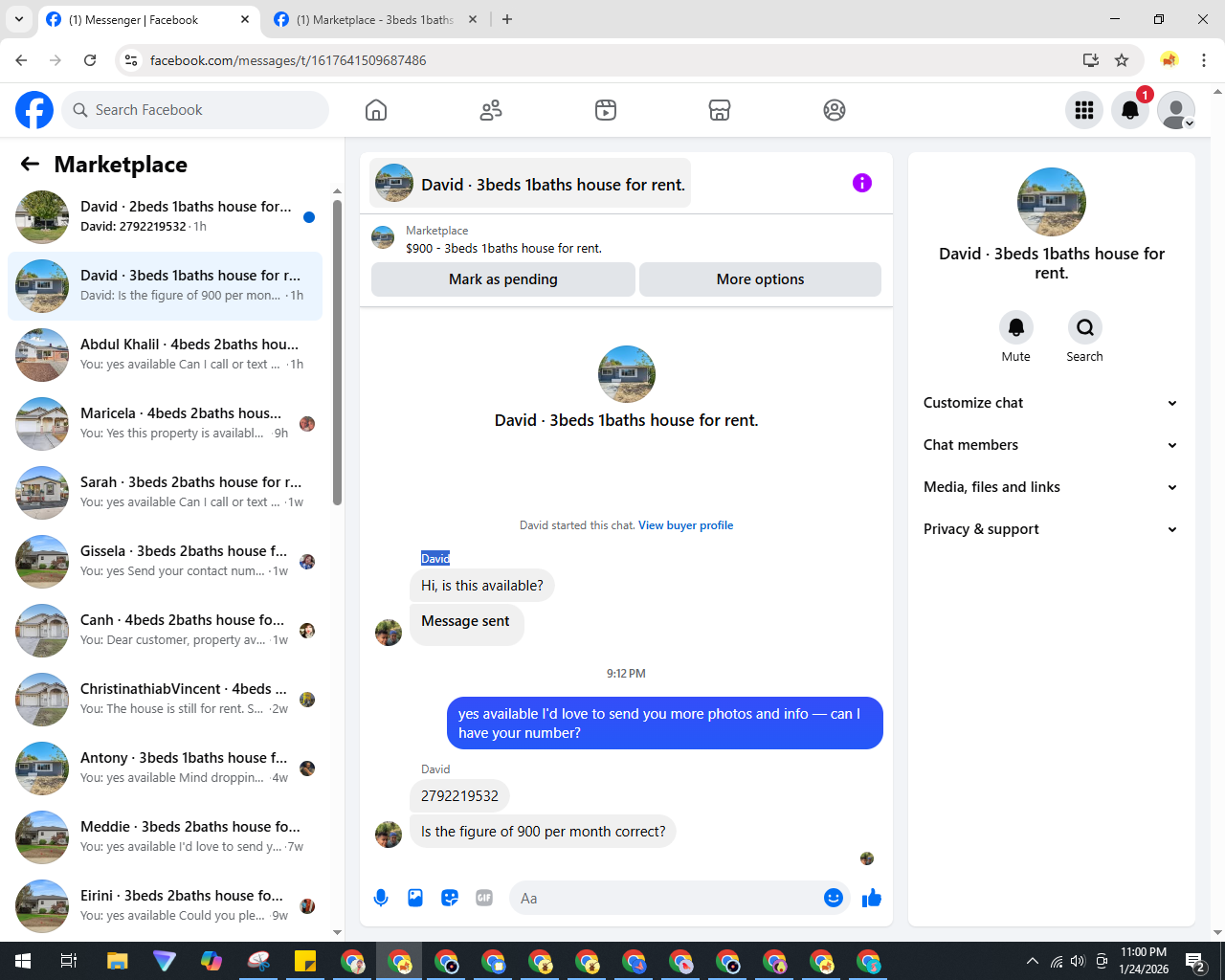
Task: Open Abdul Khalil 4beds 2baths conversation
Action: (165, 355)
